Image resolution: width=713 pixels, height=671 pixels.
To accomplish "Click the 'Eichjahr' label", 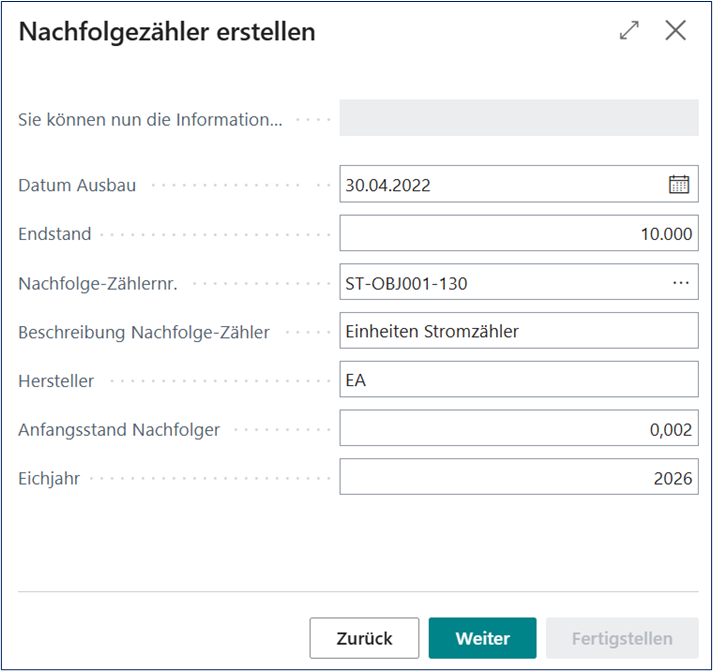I will pyautogui.click(x=49, y=478).
